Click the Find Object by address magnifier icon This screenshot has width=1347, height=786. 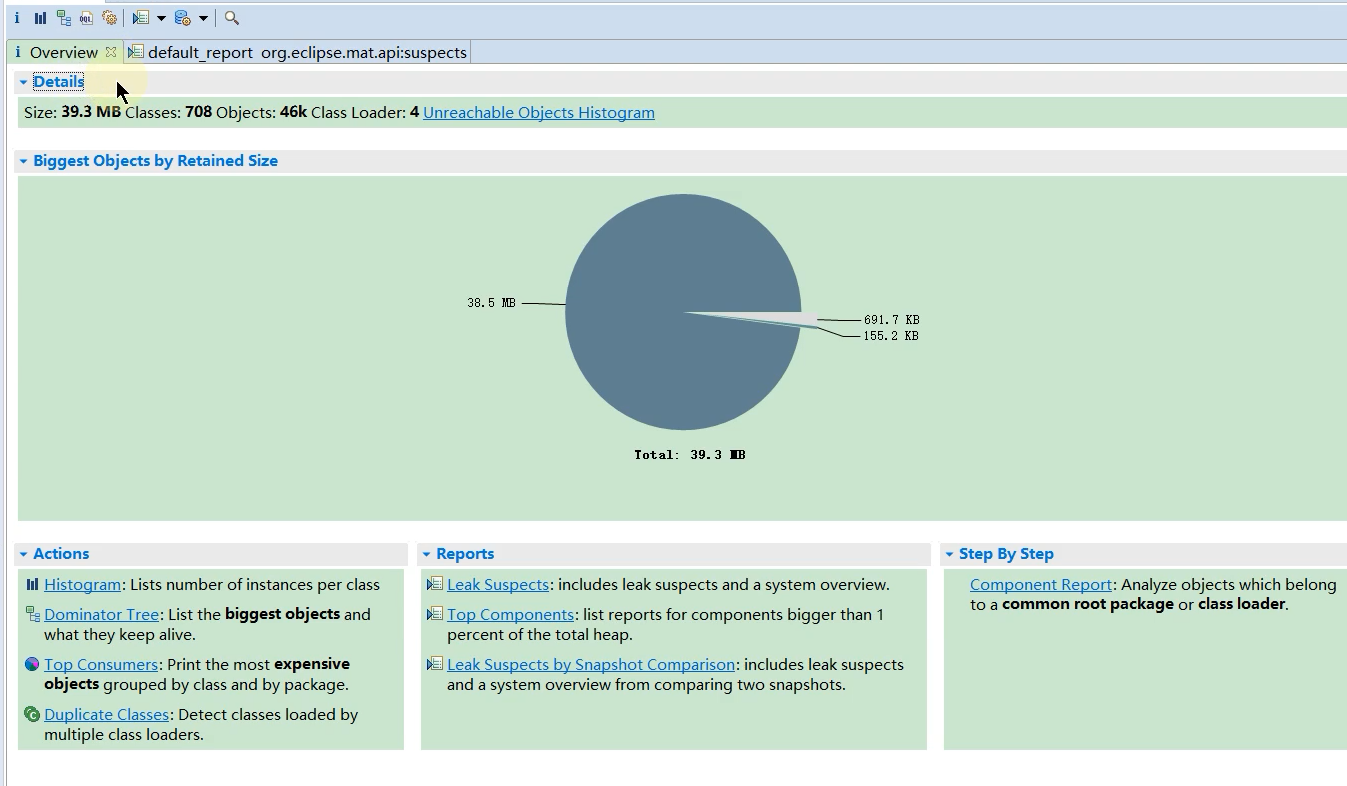(x=232, y=18)
